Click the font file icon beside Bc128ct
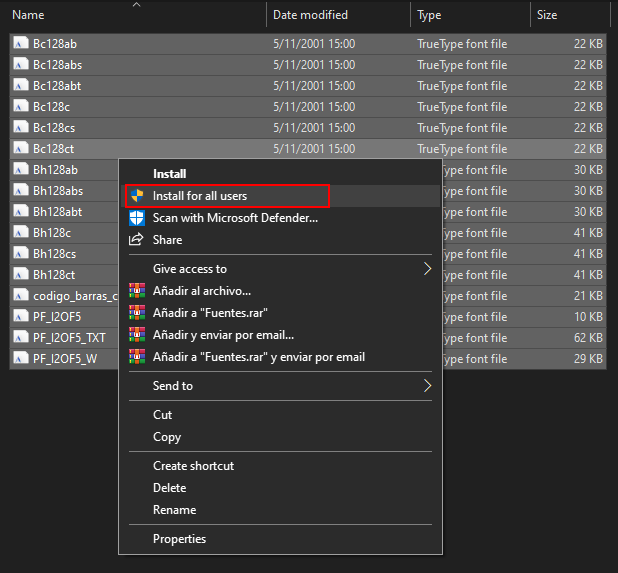 click(20, 149)
